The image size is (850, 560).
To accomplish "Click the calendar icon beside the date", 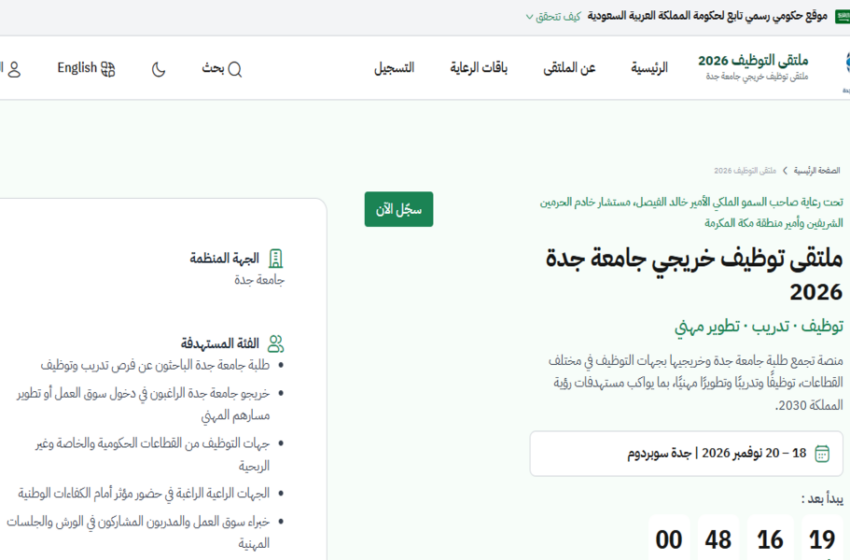I will (x=822, y=454).
